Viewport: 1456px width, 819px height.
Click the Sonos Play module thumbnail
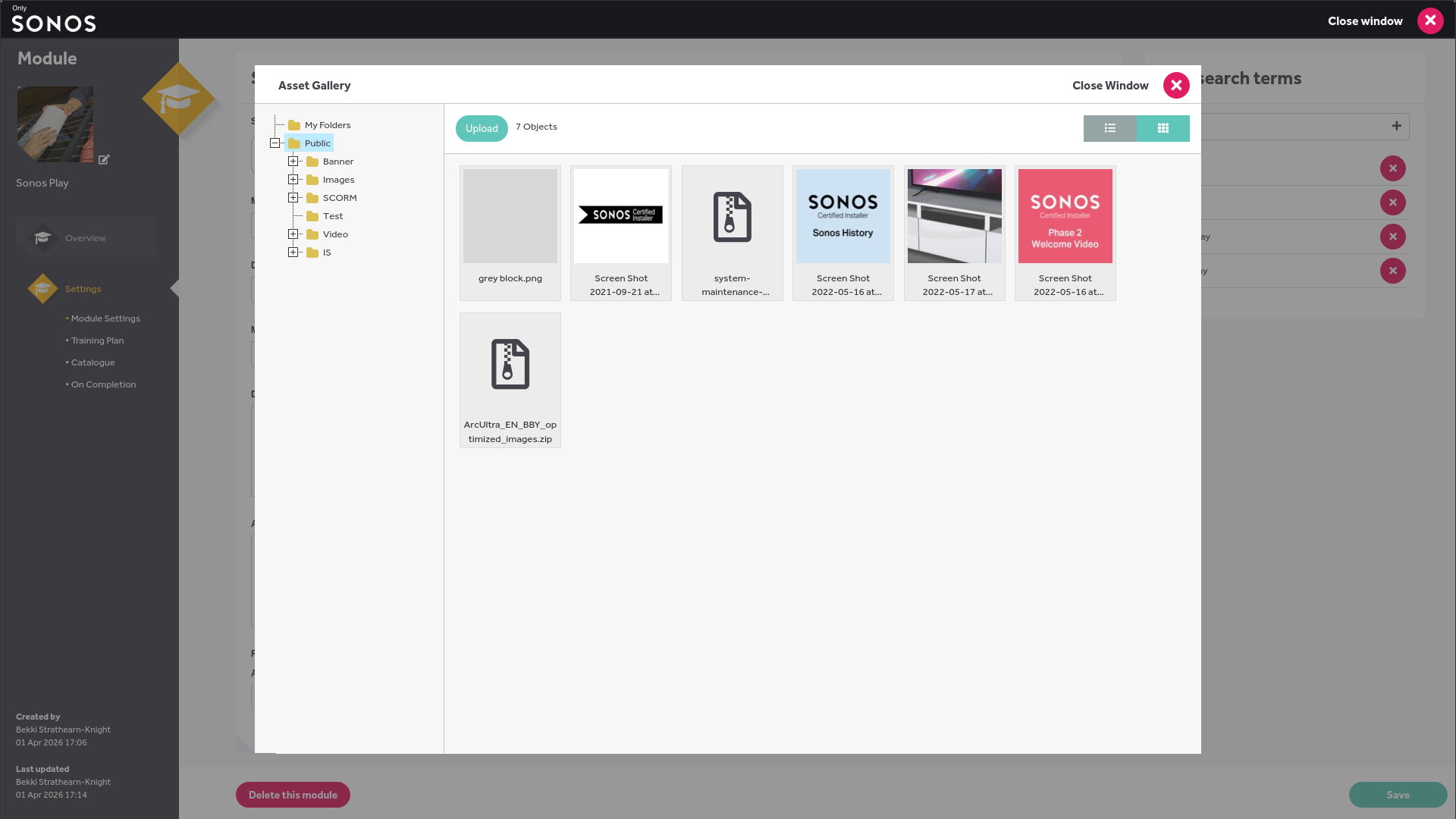click(x=55, y=124)
